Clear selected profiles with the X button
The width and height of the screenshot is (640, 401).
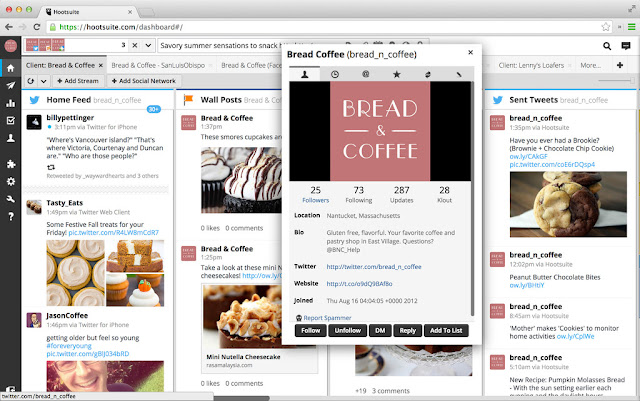coord(135,45)
